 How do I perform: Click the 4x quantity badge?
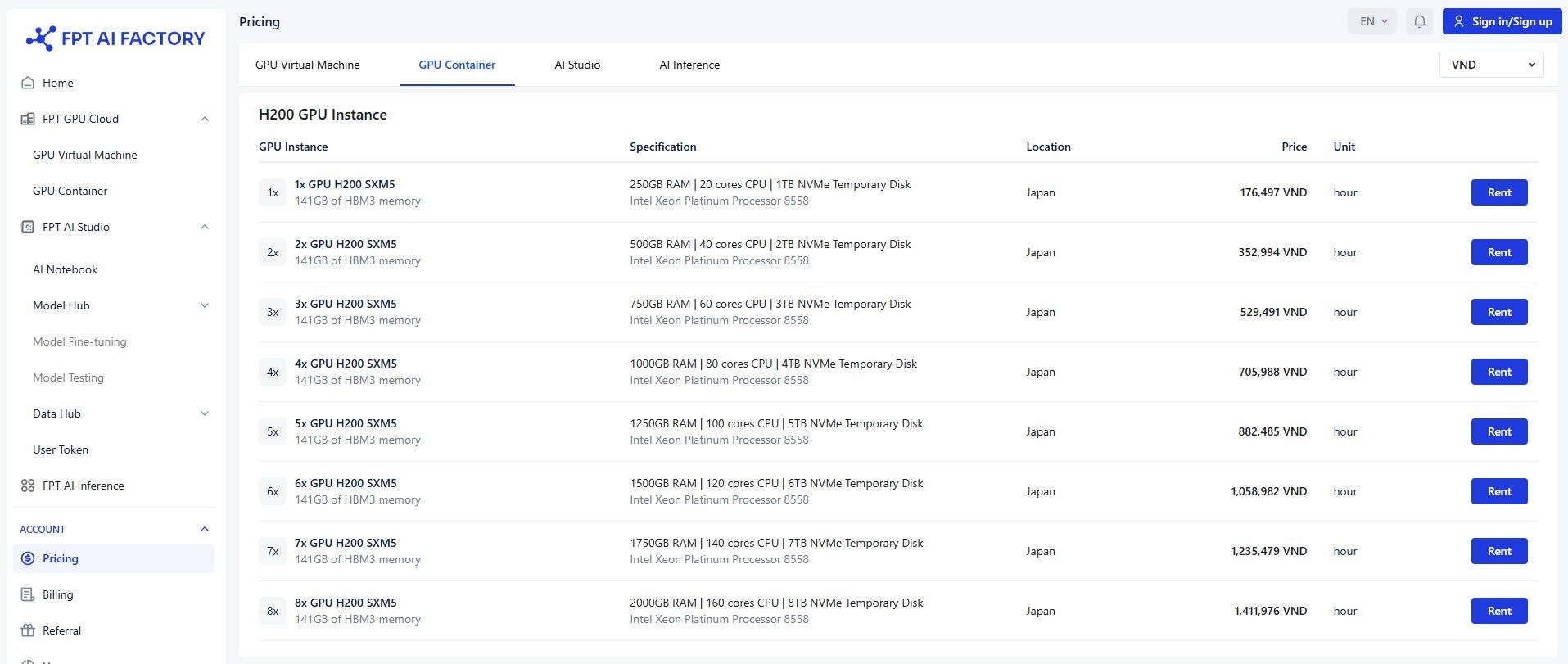tap(273, 372)
